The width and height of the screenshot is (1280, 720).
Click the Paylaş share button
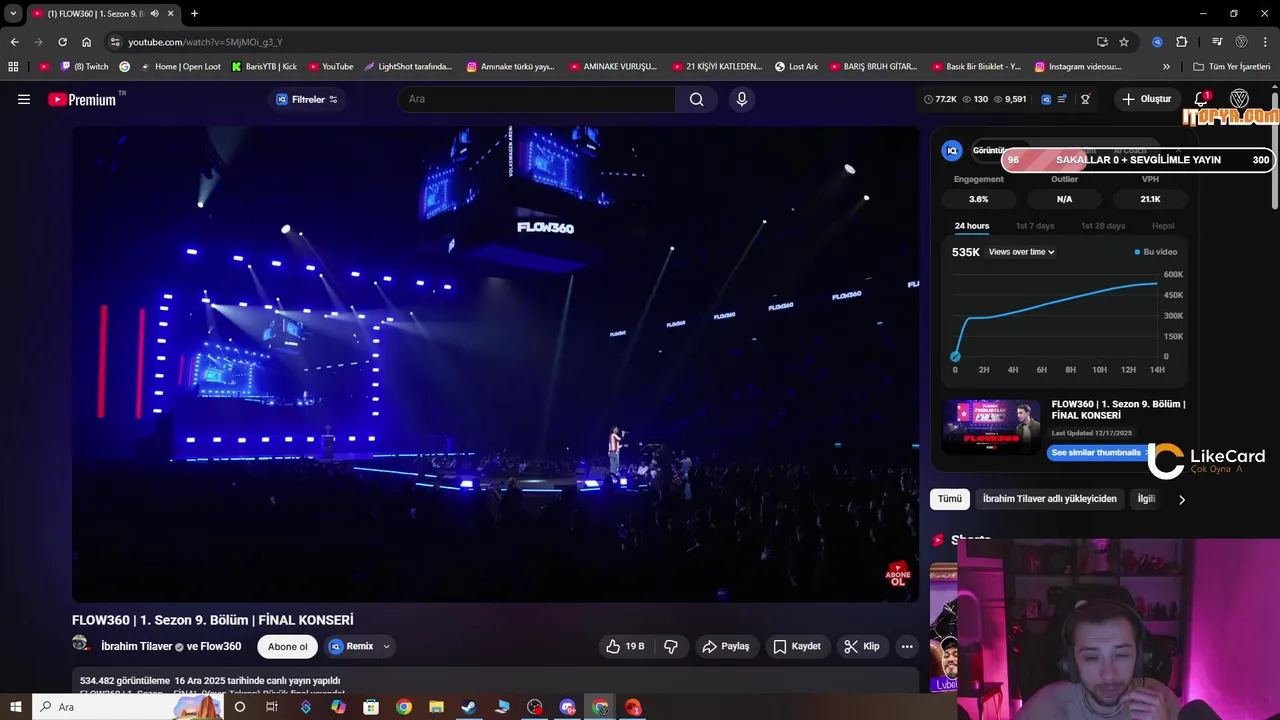[x=726, y=647]
